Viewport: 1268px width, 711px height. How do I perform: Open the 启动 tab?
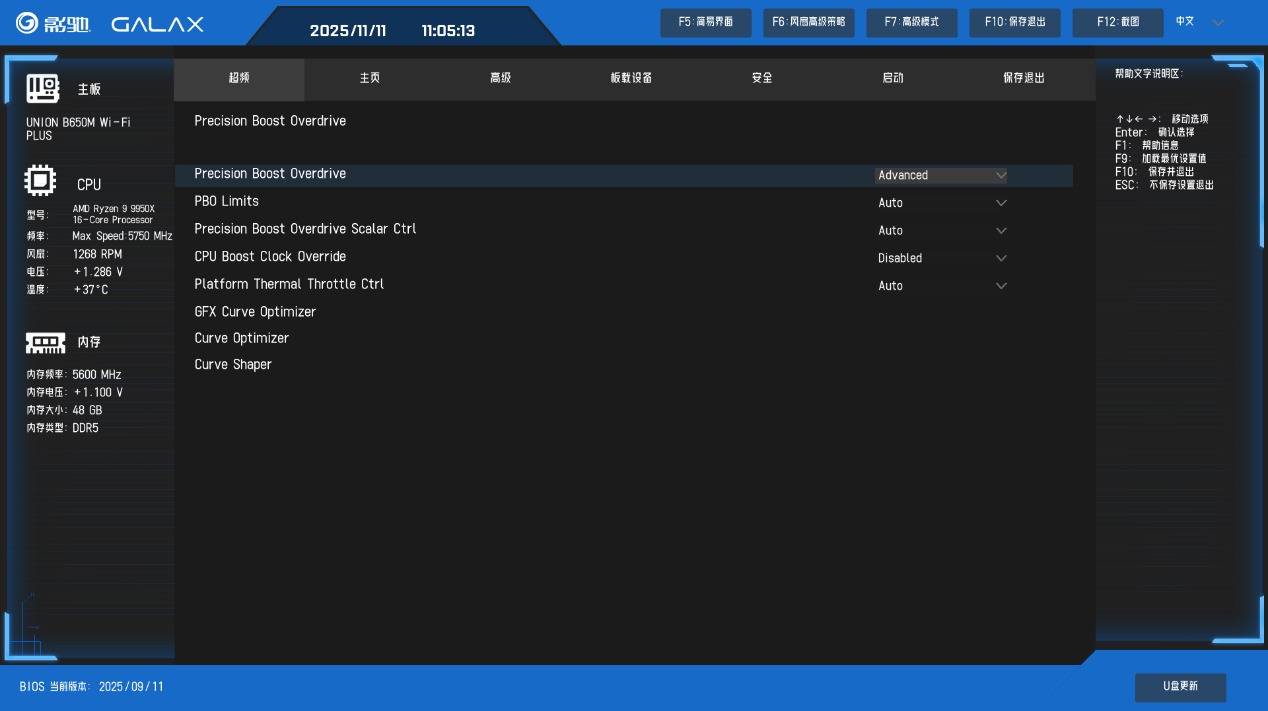tap(893, 78)
